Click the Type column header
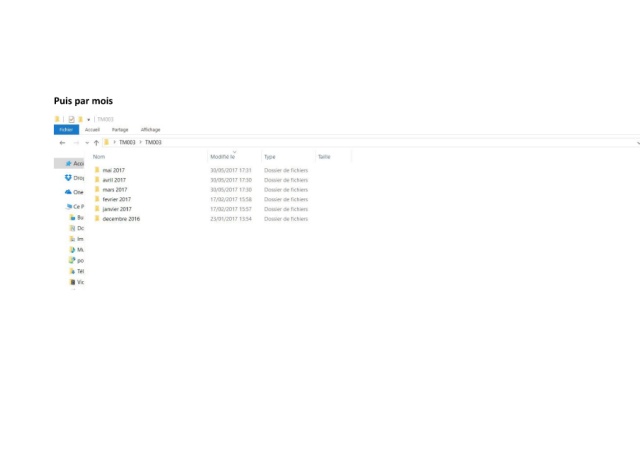Viewport: 640px width, 452px height. click(270, 157)
